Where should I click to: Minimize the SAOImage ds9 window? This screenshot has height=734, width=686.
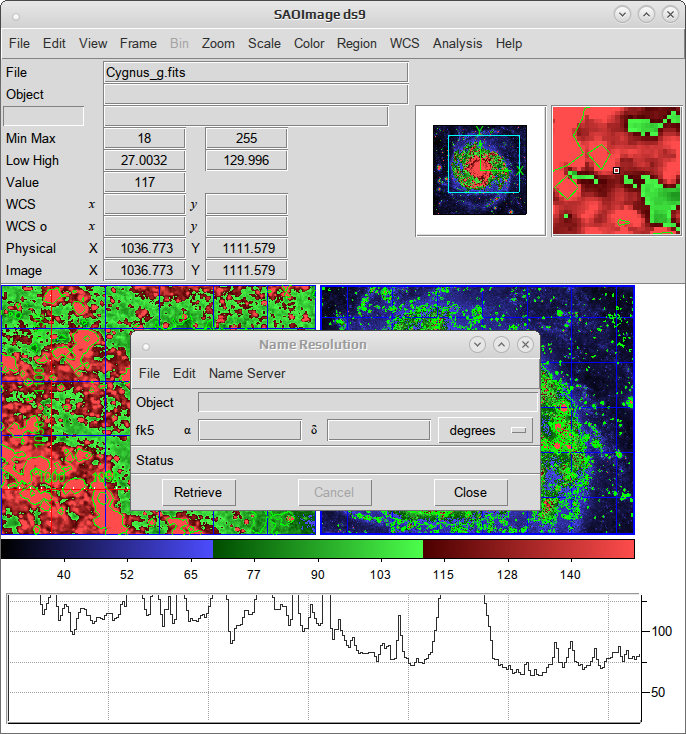point(622,15)
